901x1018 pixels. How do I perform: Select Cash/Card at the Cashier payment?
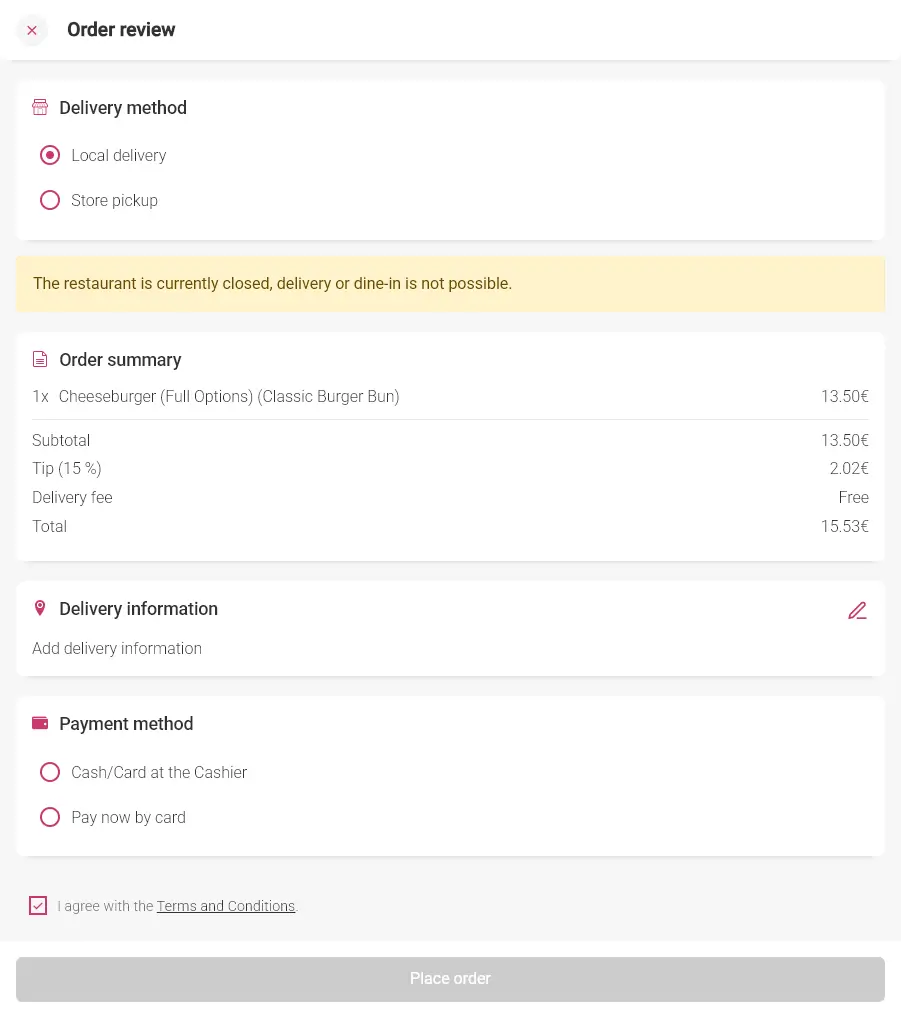point(50,772)
